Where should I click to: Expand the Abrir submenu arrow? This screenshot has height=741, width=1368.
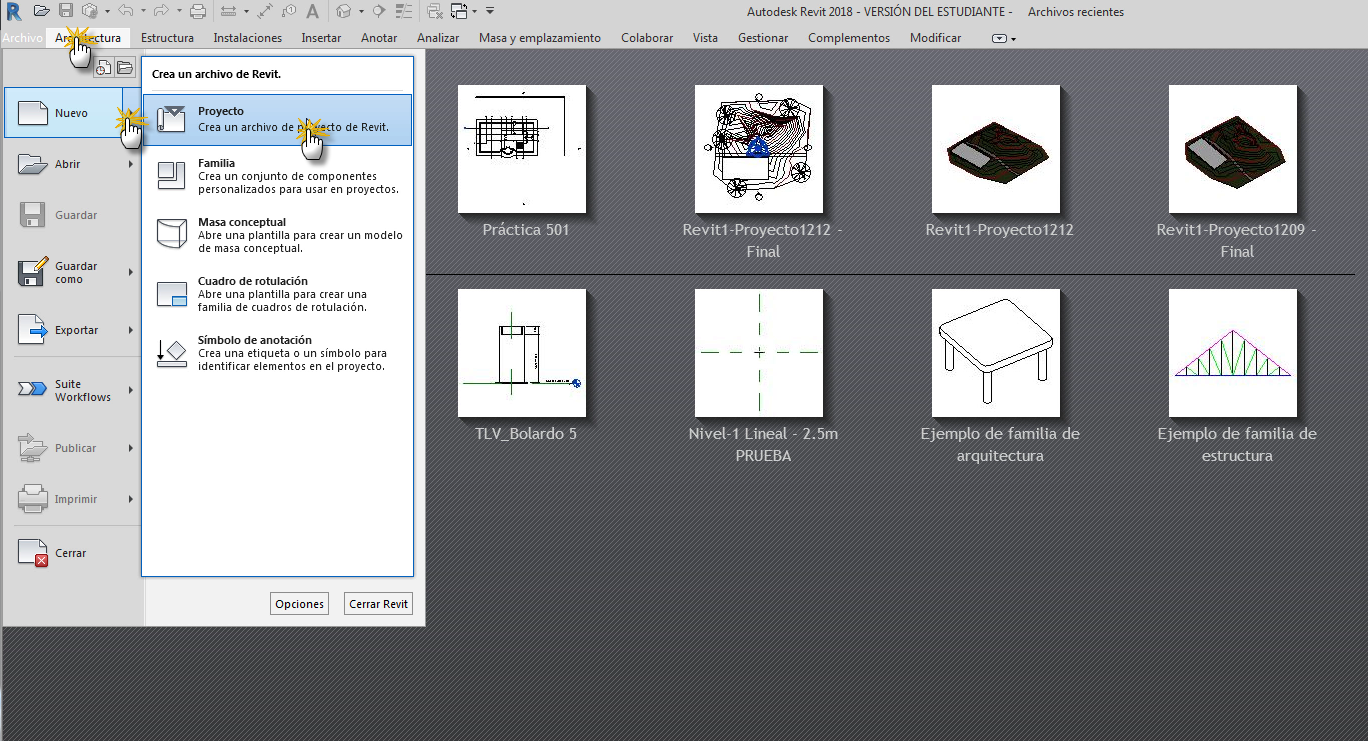click(131, 164)
